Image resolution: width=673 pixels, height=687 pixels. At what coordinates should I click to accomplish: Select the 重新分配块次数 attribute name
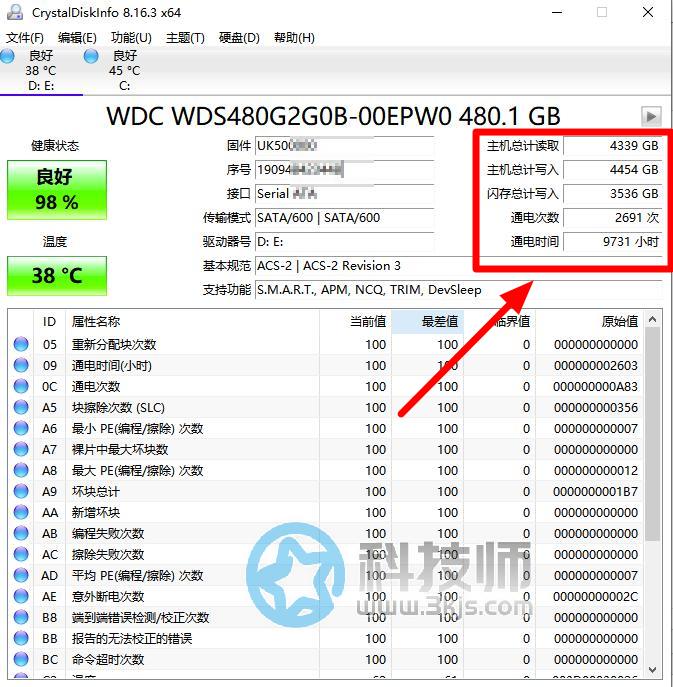click(x=114, y=344)
